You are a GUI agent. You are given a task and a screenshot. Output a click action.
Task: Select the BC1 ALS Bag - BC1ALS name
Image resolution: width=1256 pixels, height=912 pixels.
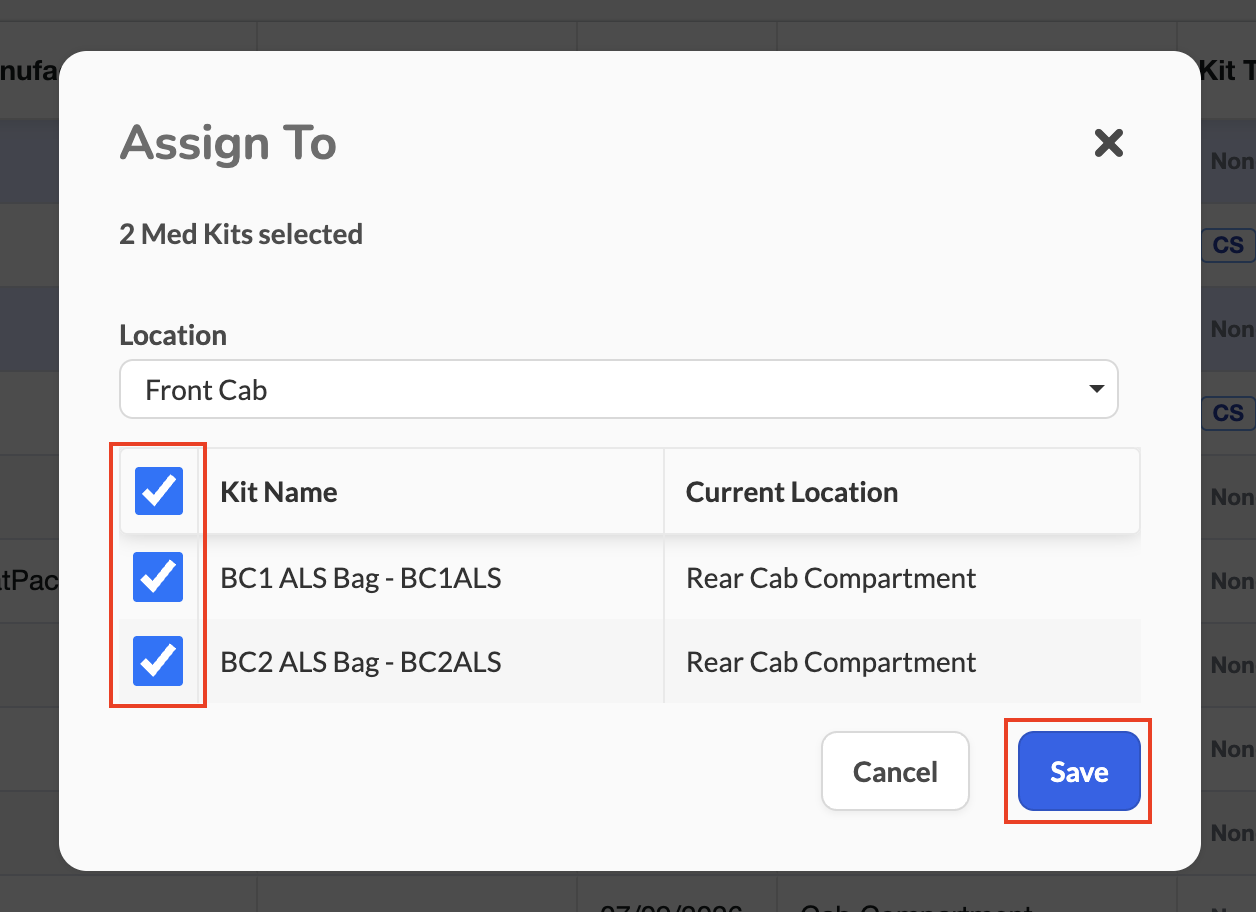360,578
